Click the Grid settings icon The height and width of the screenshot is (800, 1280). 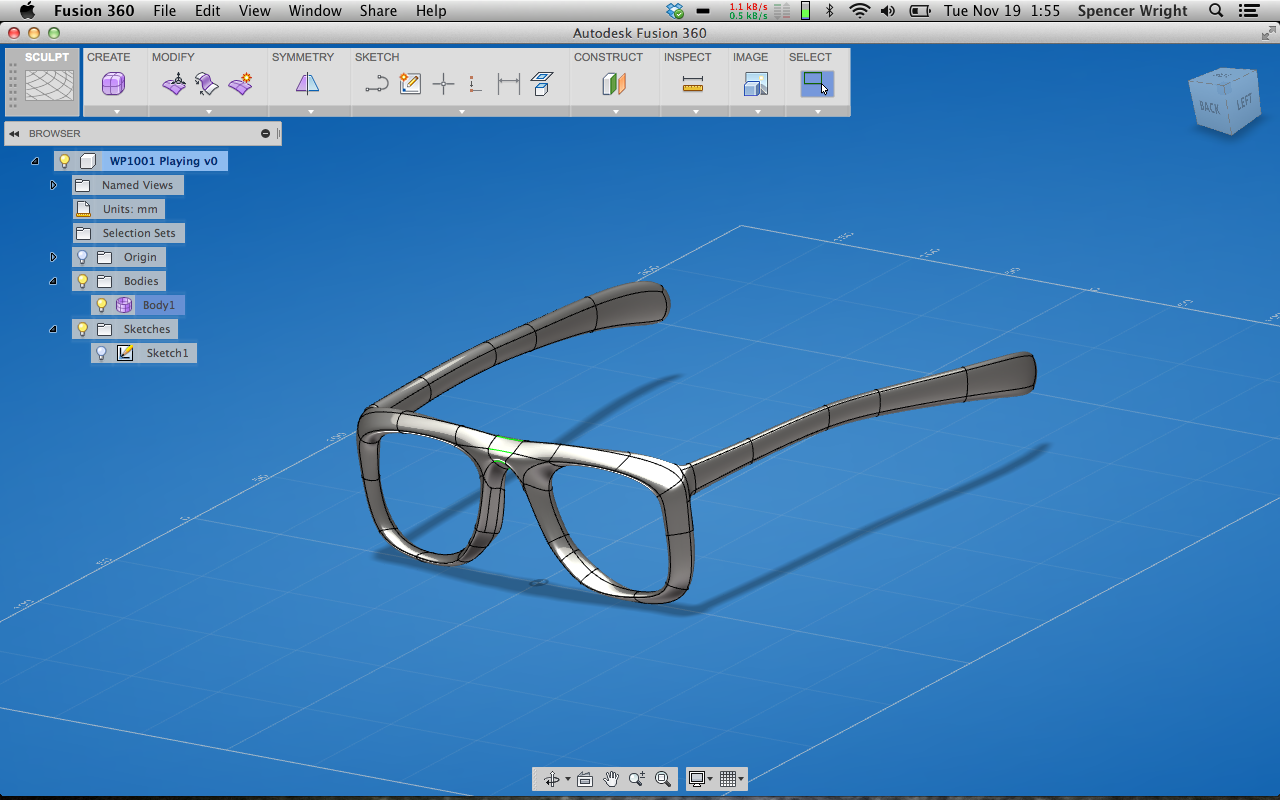(x=728, y=779)
